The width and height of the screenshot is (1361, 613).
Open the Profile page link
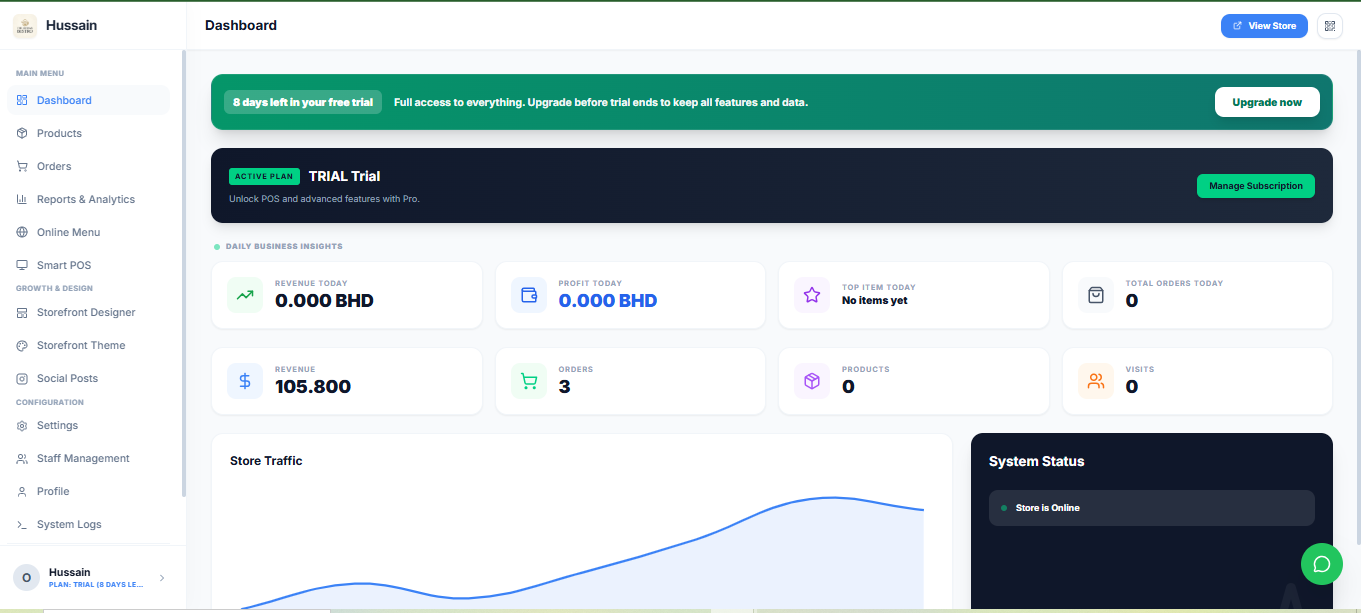(x=88, y=491)
